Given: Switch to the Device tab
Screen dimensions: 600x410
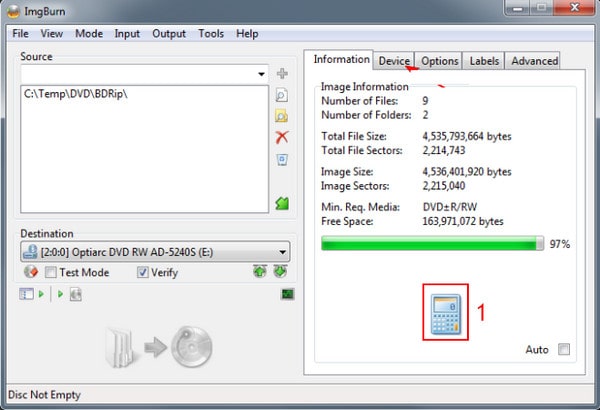Looking at the screenshot, I should click(x=394, y=61).
